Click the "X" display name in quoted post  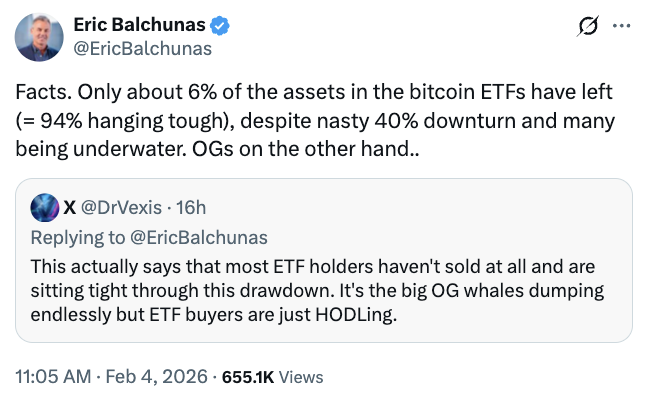70,208
